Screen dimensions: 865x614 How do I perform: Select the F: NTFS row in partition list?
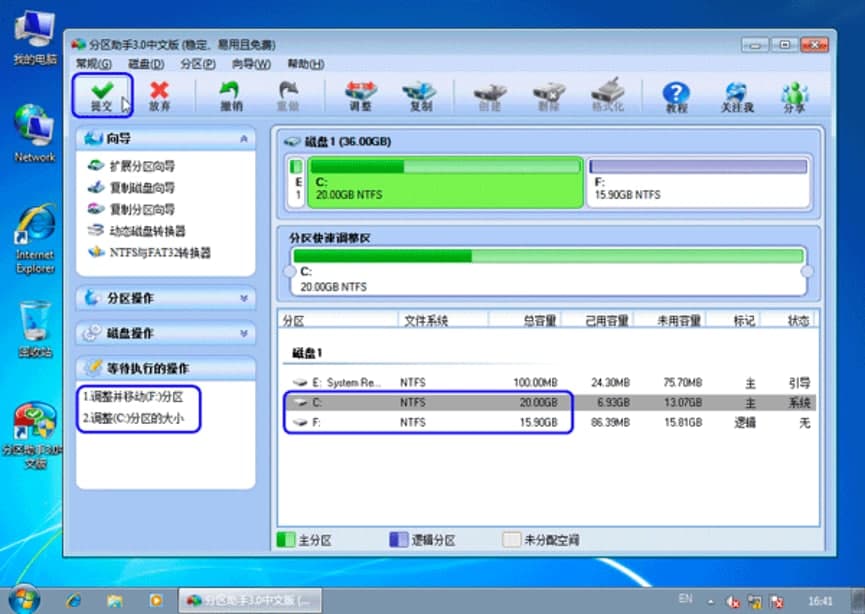(x=549, y=423)
